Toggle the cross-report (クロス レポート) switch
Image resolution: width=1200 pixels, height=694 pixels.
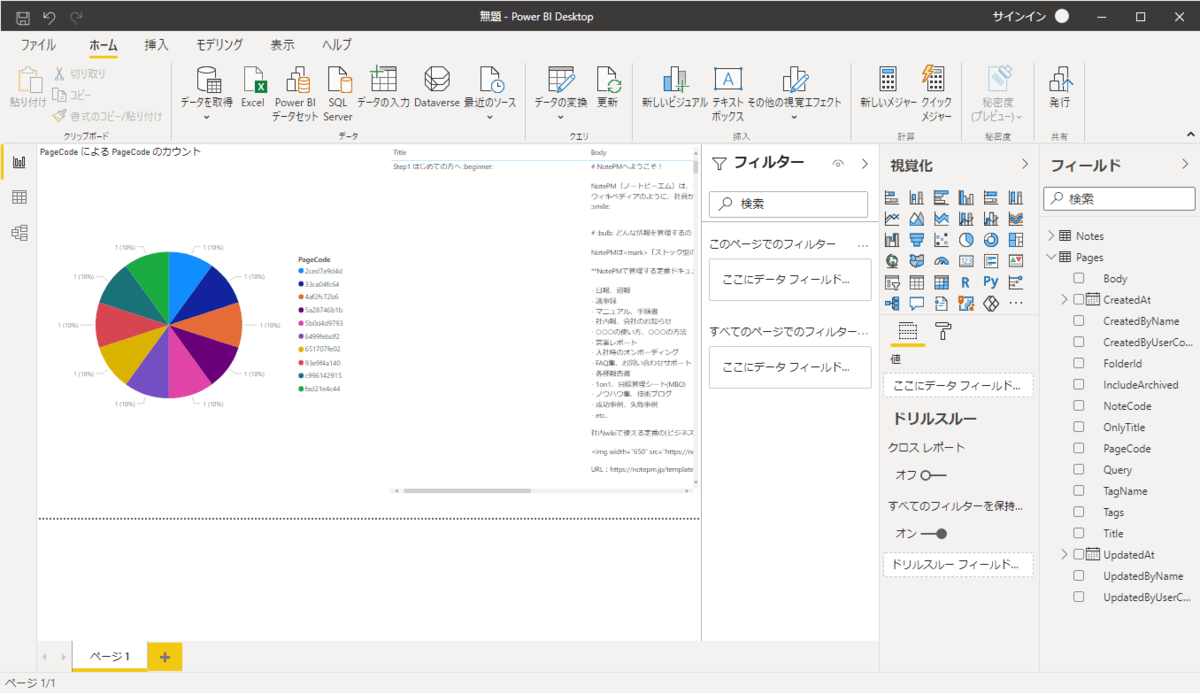(932, 475)
